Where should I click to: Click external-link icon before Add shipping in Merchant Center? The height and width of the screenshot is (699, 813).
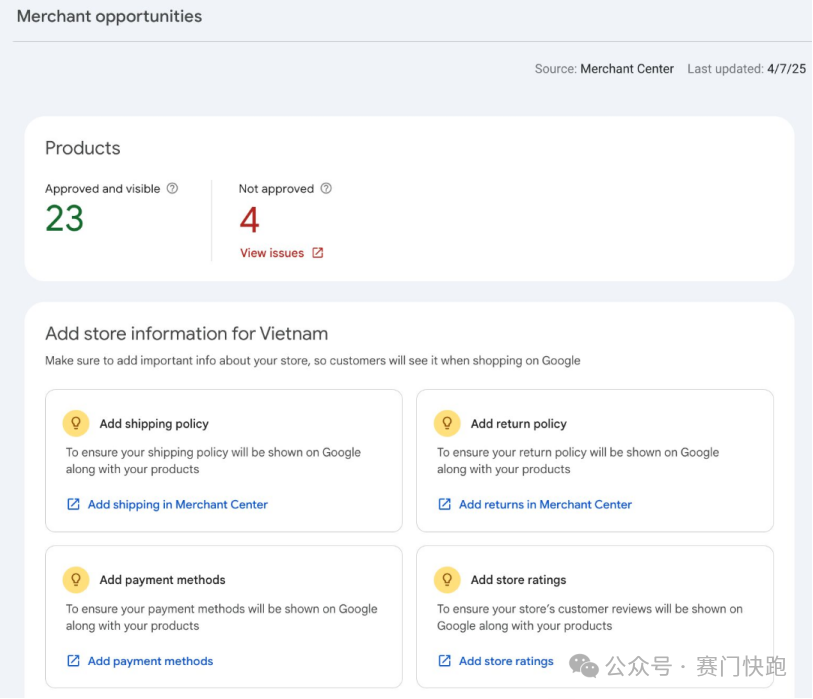point(73,504)
